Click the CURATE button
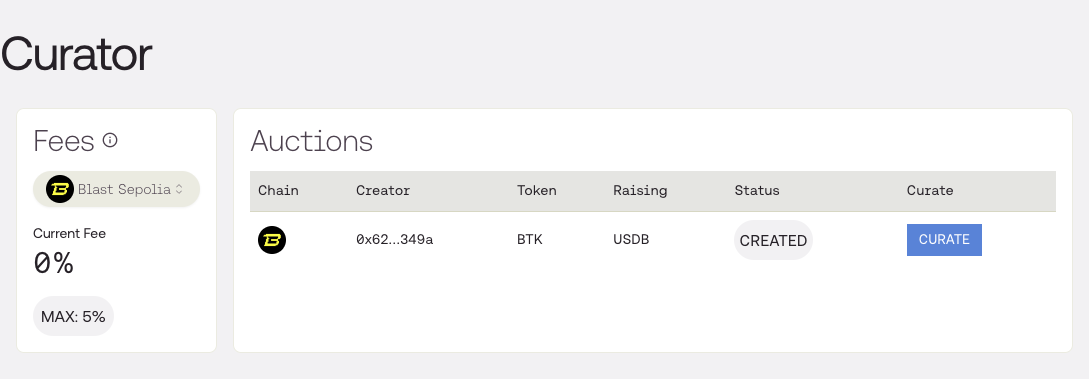 coord(944,239)
